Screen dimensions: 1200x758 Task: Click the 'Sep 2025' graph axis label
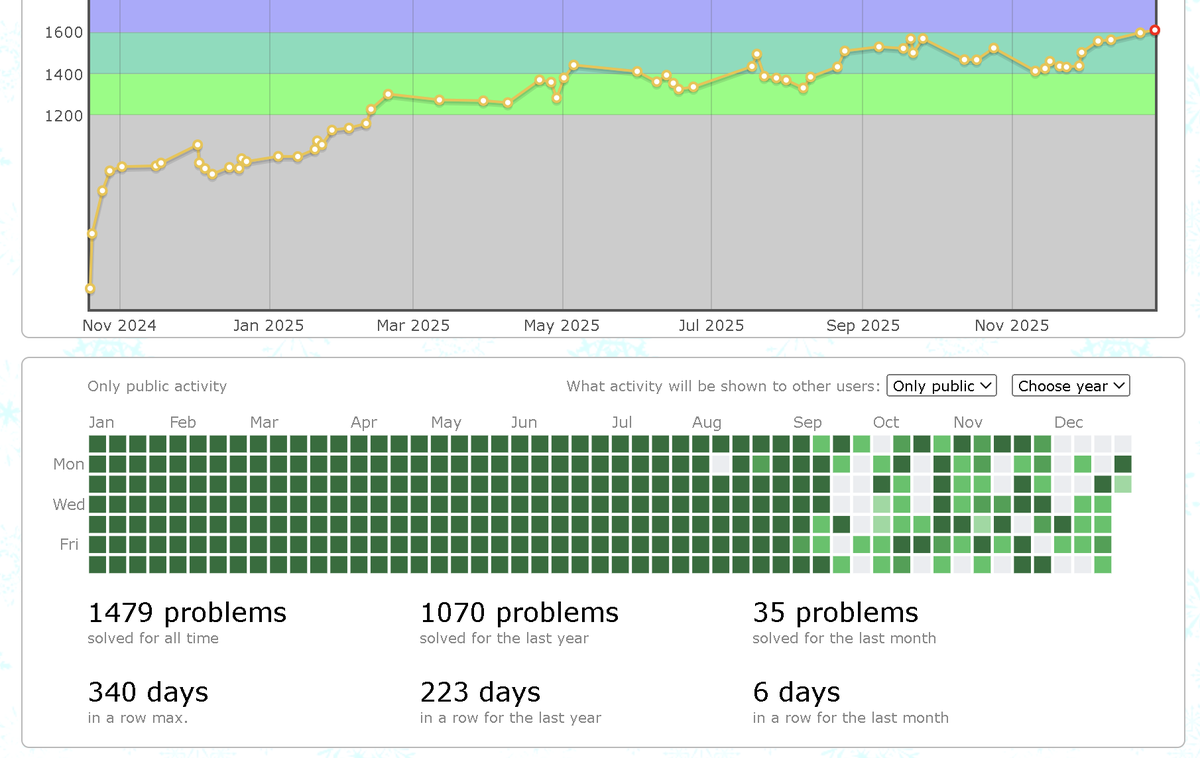coord(862,325)
